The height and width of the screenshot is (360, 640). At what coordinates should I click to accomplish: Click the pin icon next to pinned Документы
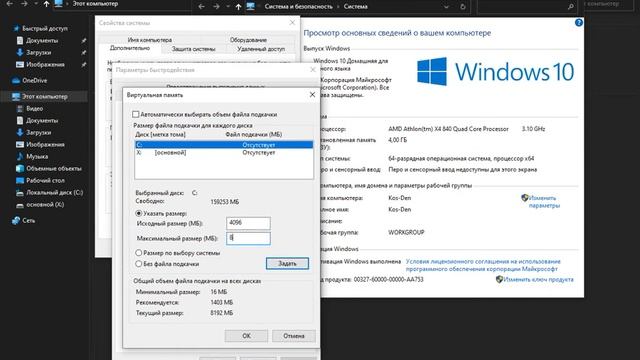(83, 40)
